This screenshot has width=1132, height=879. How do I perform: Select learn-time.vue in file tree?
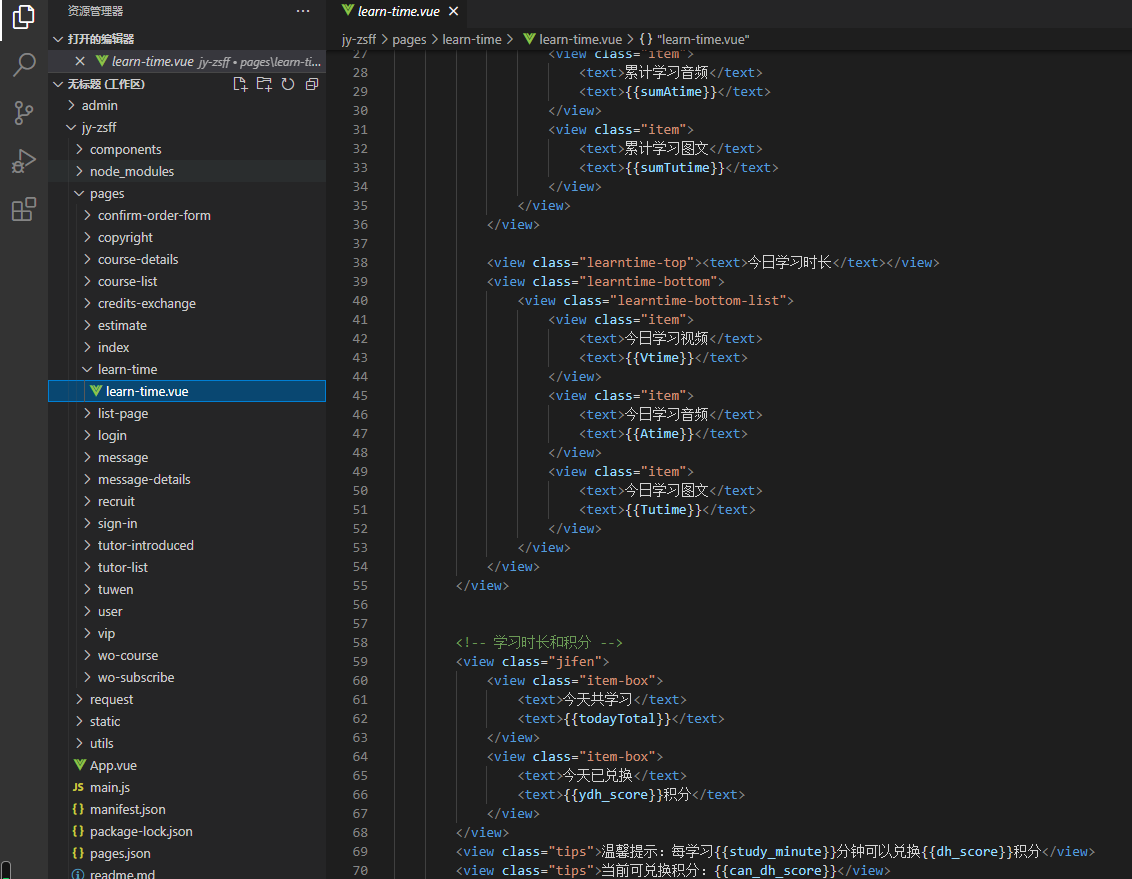(x=187, y=391)
